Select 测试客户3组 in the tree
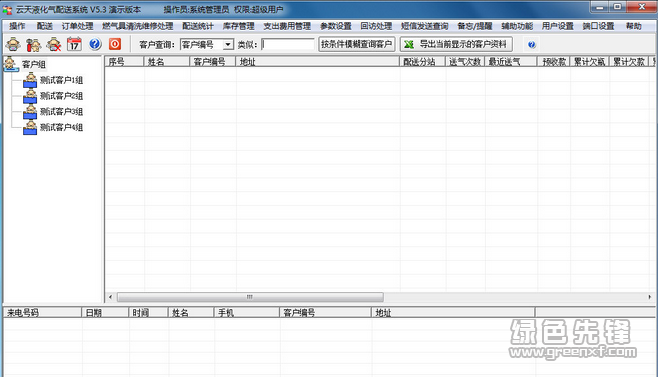The height and width of the screenshot is (377, 658). point(61,111)
